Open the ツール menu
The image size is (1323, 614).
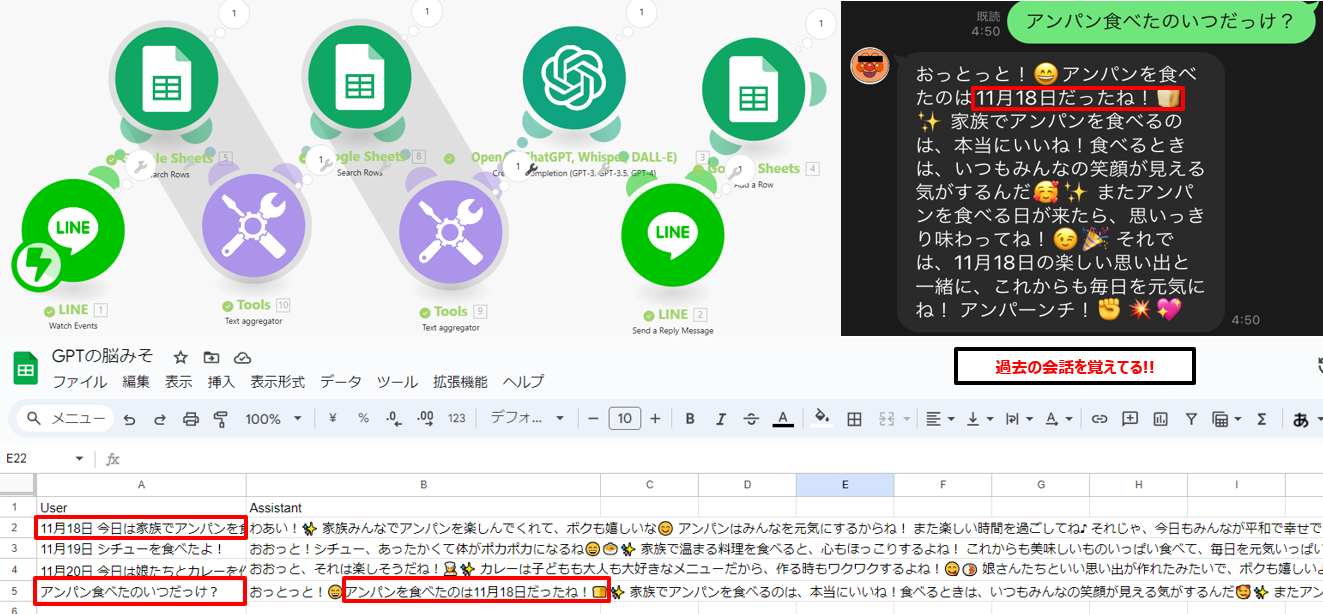(397, 382)
